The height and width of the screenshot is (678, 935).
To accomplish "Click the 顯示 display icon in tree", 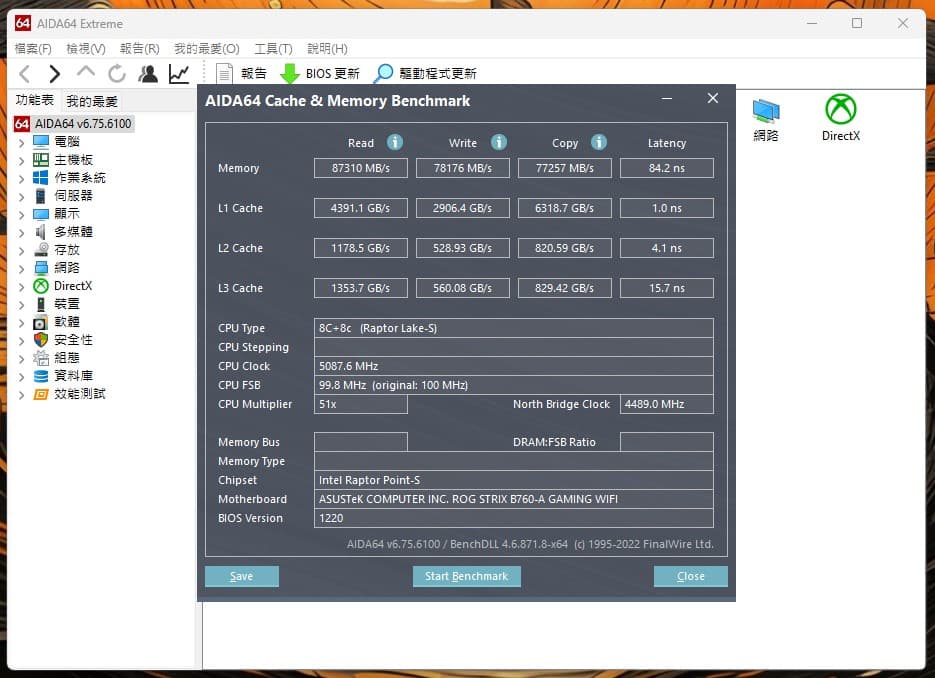I will pyautogui.click(x=41, y=213).
